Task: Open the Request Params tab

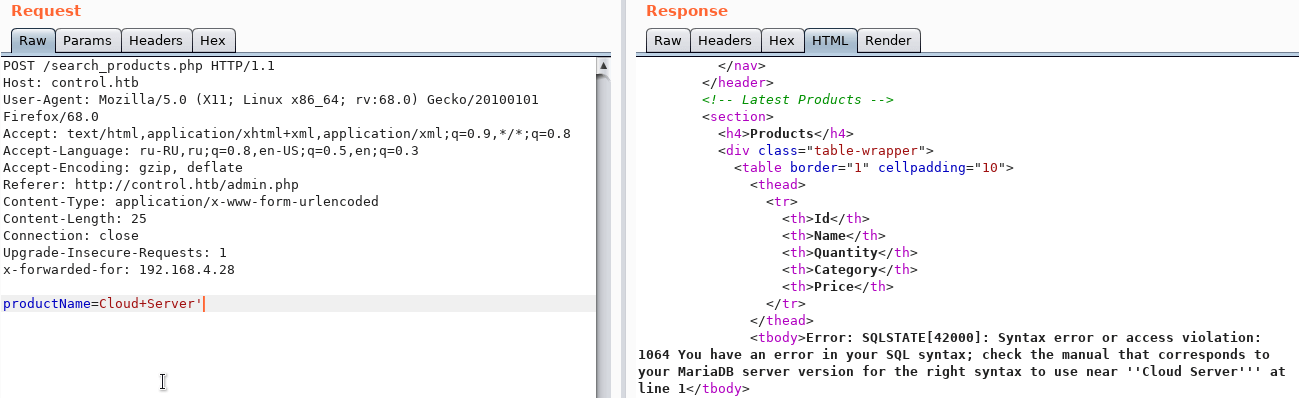Action: pos(88,41)
